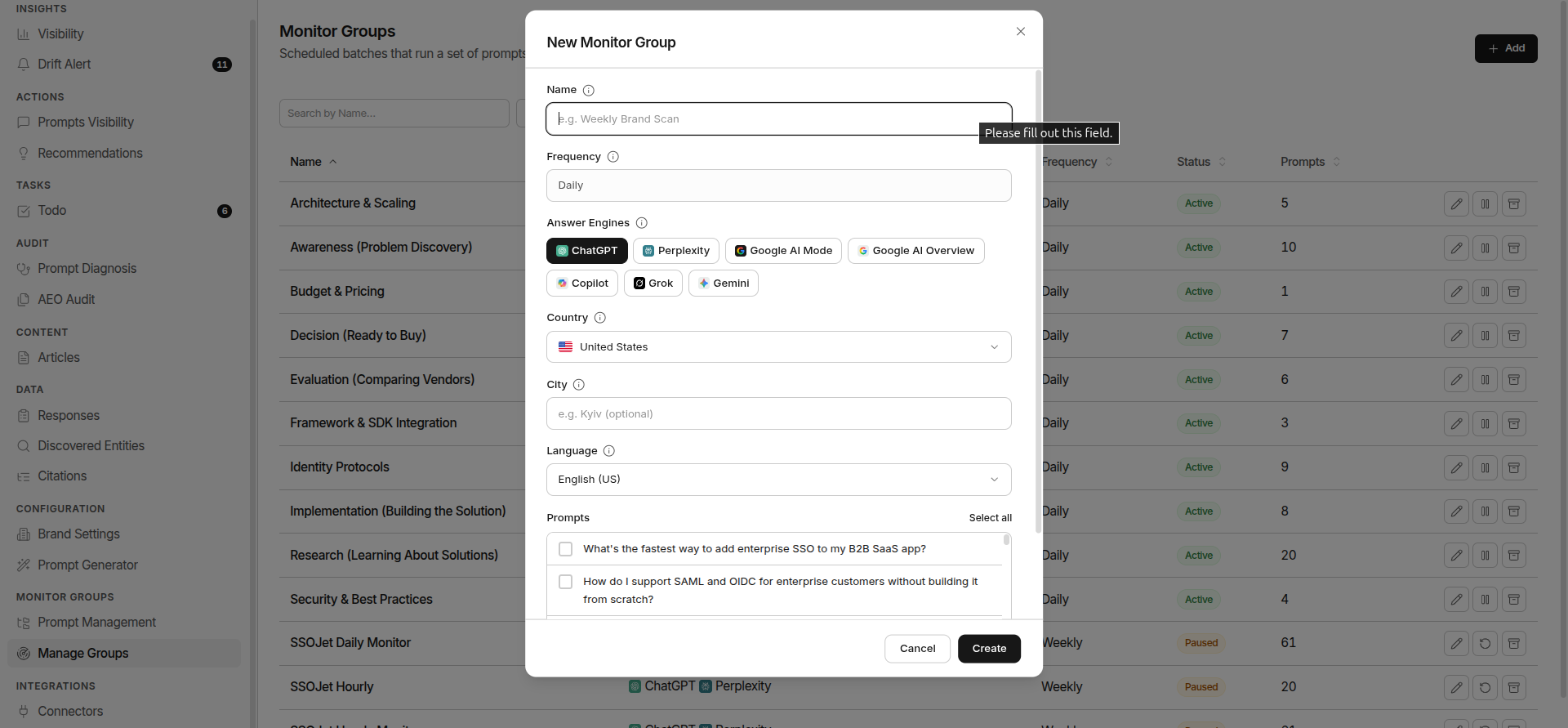Edit the Security & Best Practices group
1568x728 pixels.
(x=1456, y=600)
